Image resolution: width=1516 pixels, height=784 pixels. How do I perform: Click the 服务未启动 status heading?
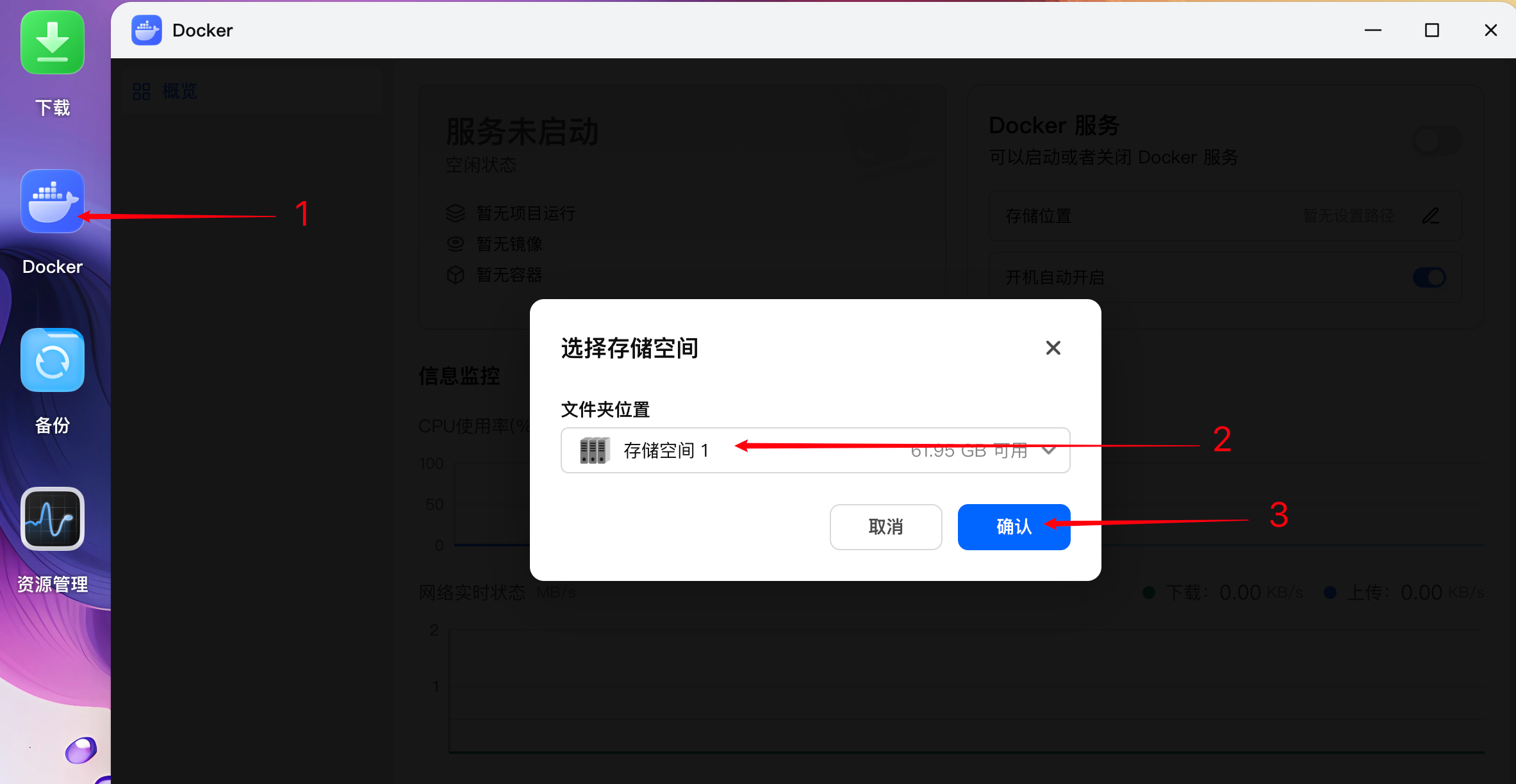tap(522, 131)
